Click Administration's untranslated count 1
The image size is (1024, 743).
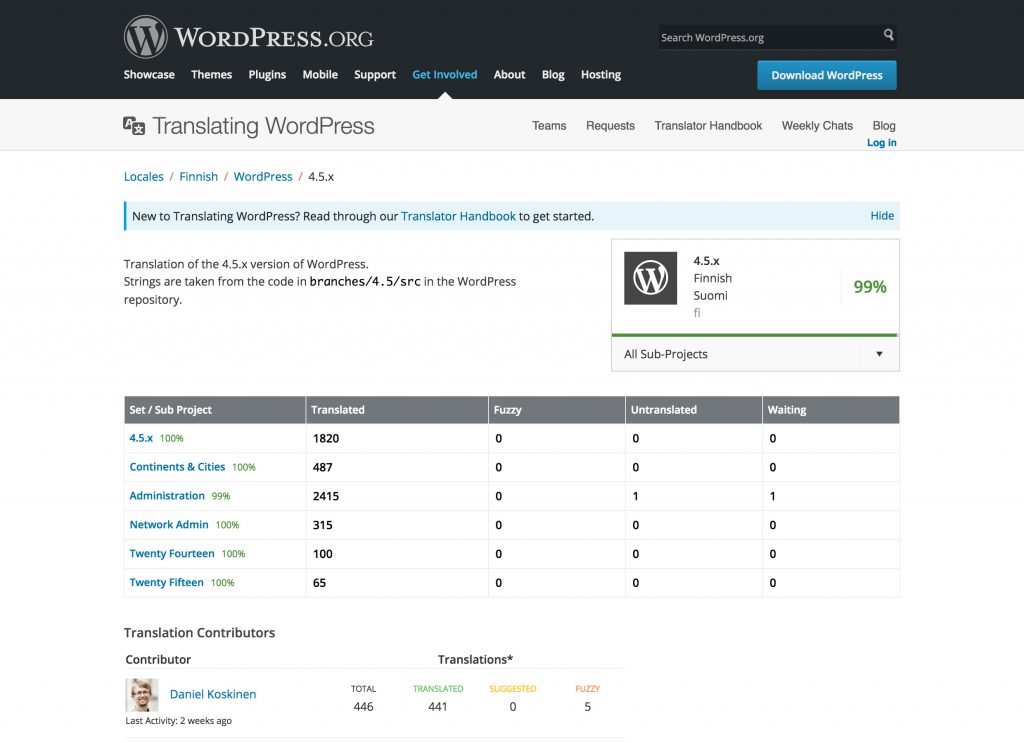[x=635, y=496]
